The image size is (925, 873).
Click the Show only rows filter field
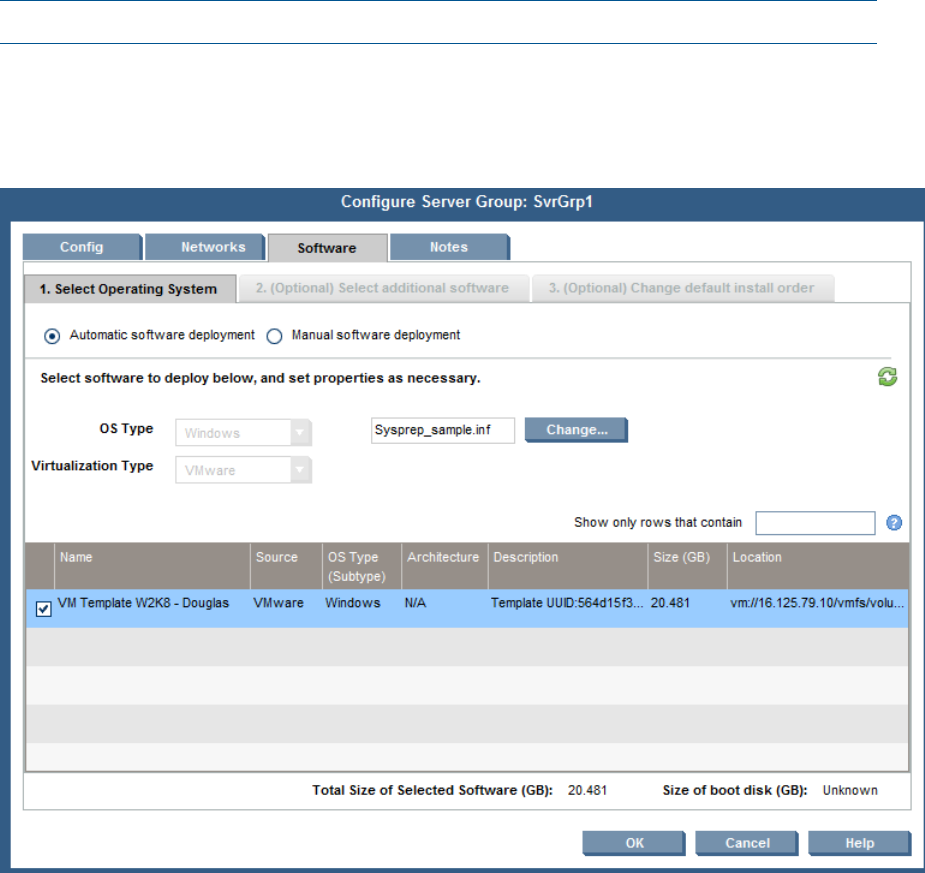pyautogui.click(x=815, y=523)
